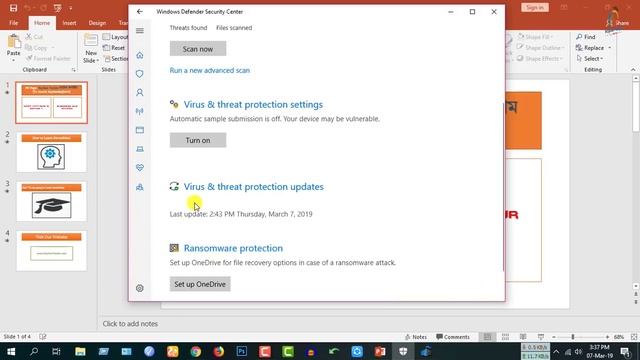Open Family options sidebar icon

pyautogui.click(x=140, y=187)
